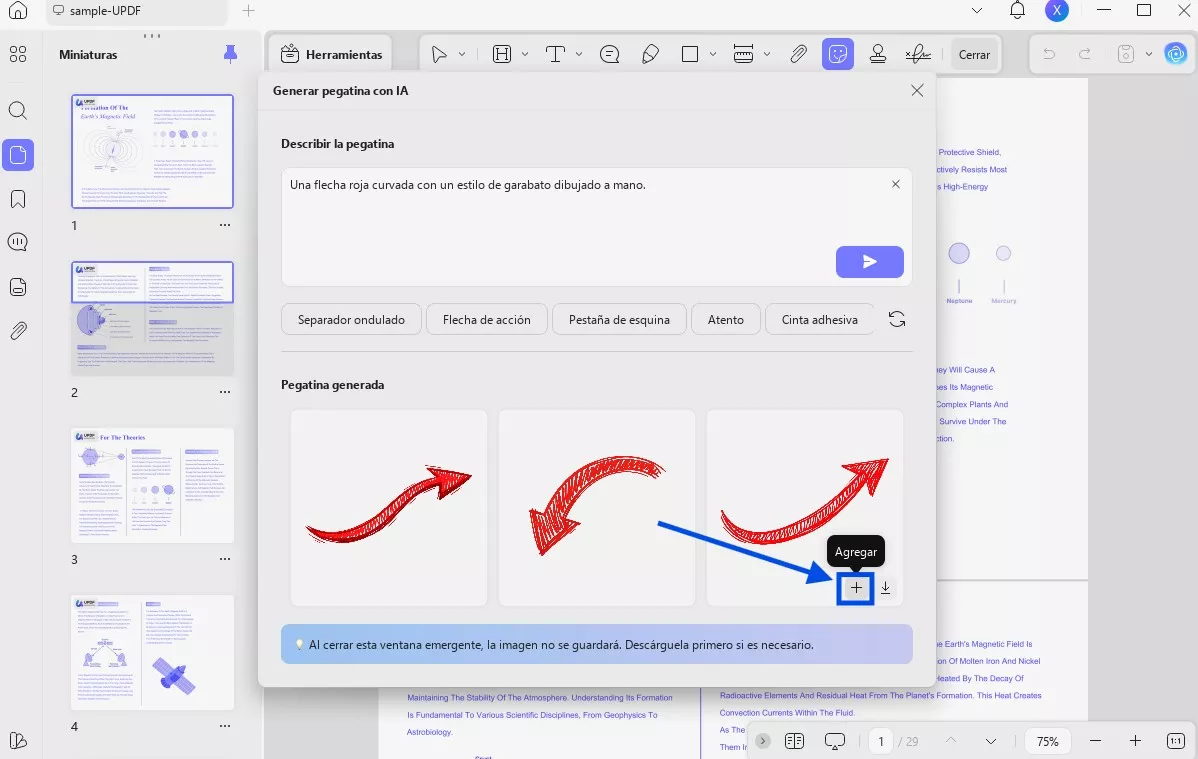Image resolution: width=1198 pixels, height=759 pixels.
Task: Choose the Pestaña de esquina suggestion
Action: point(619,319)
